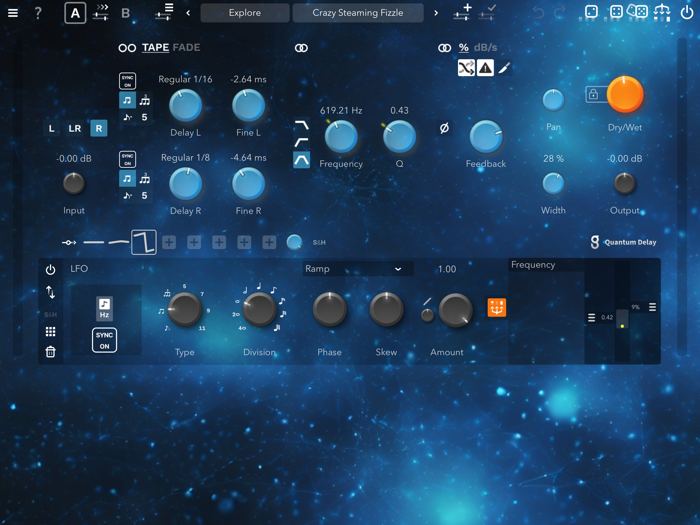
Task: Choose the high-pass filter shape
Action: (302, 142)
